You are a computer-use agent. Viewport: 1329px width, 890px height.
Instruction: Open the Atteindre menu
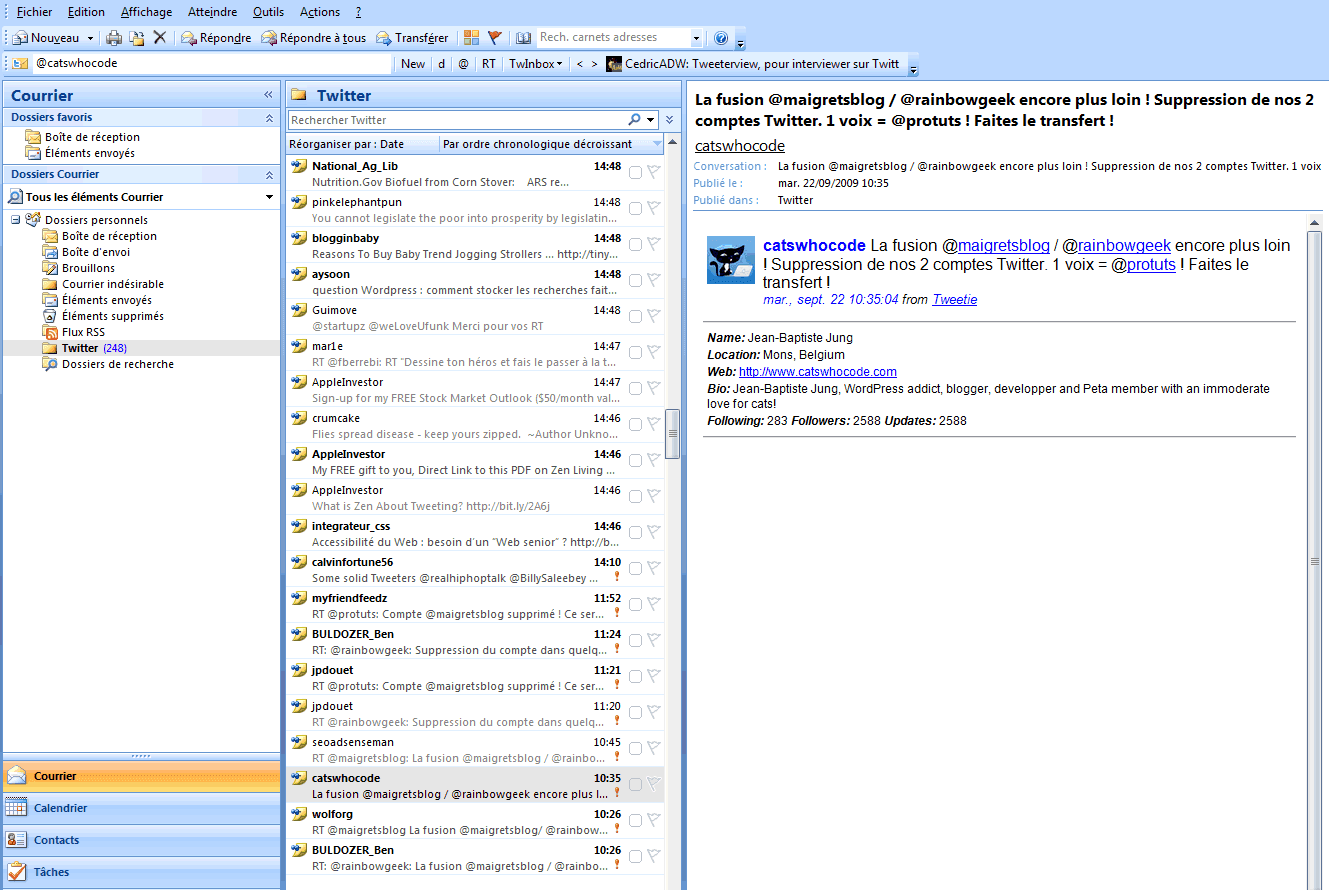point(213,12)
